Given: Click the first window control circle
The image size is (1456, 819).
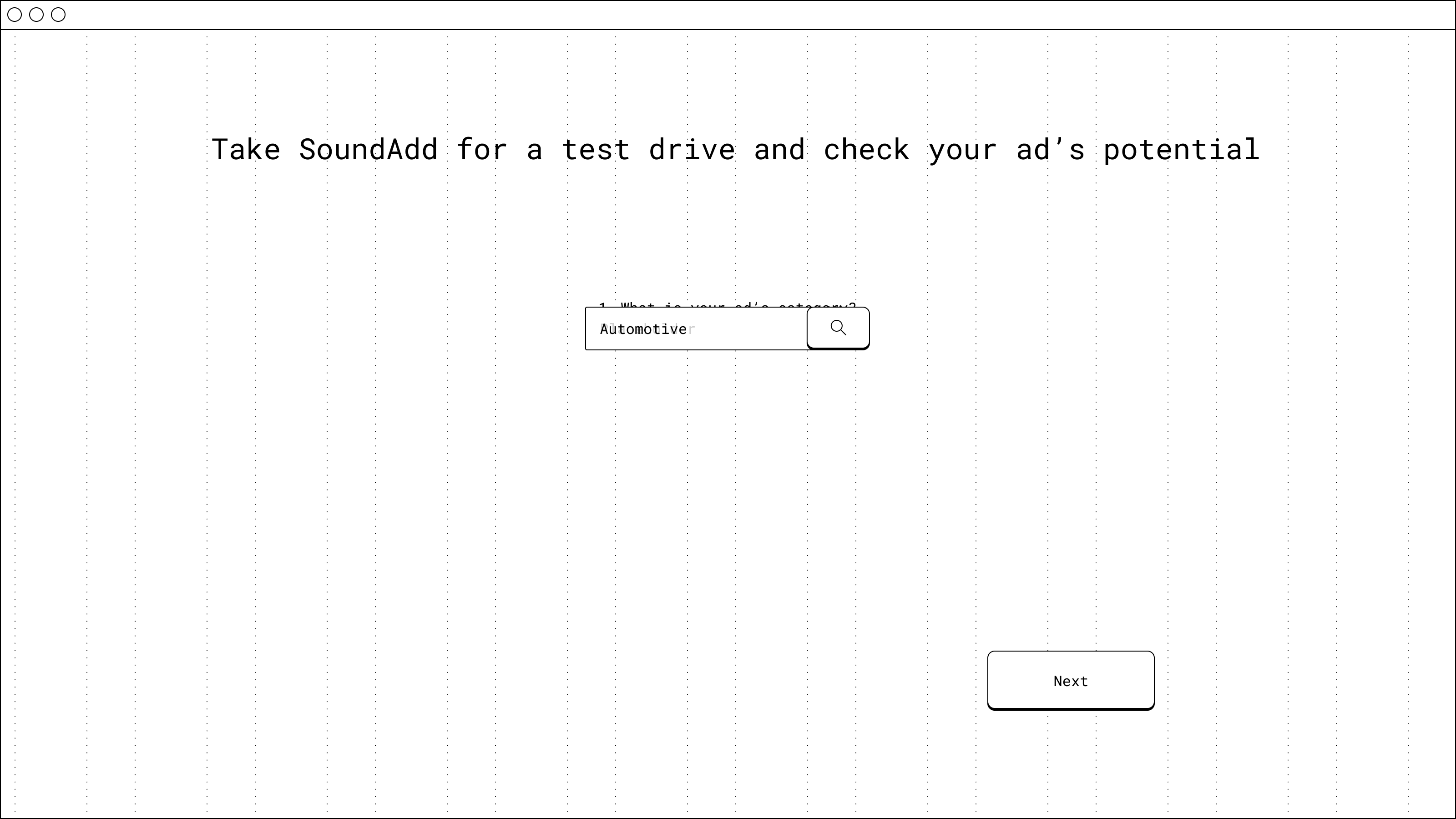Looking at the screenshot, I should 15,15.
